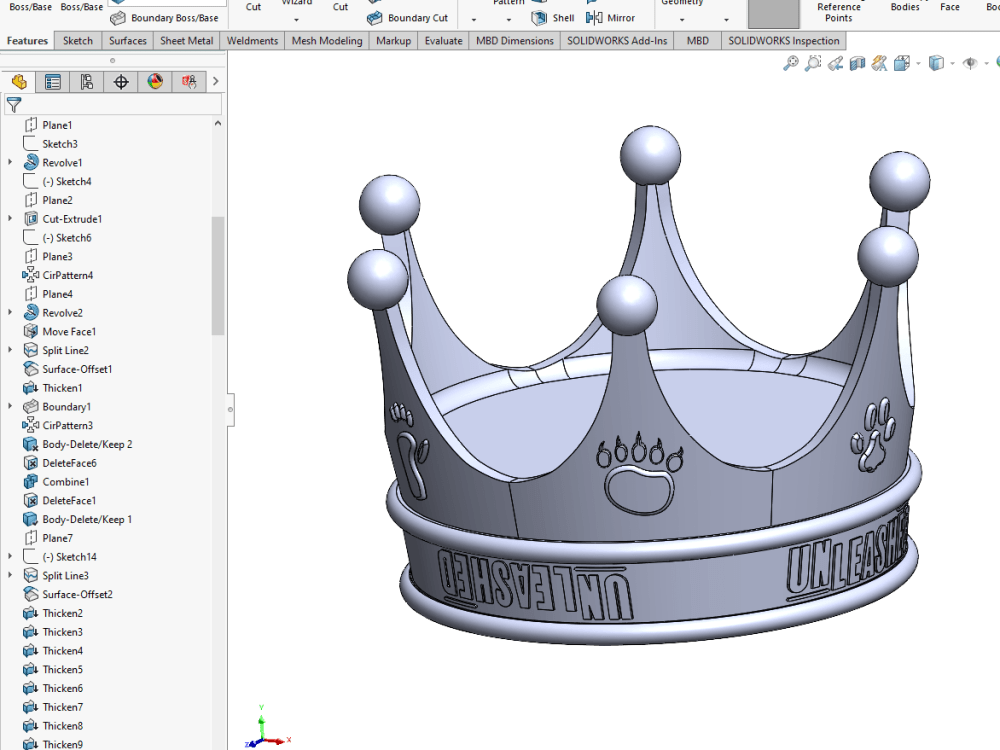Select the Combine1 feature
The width and height of the screenshot is (1000, 750).
click(56, 482)
